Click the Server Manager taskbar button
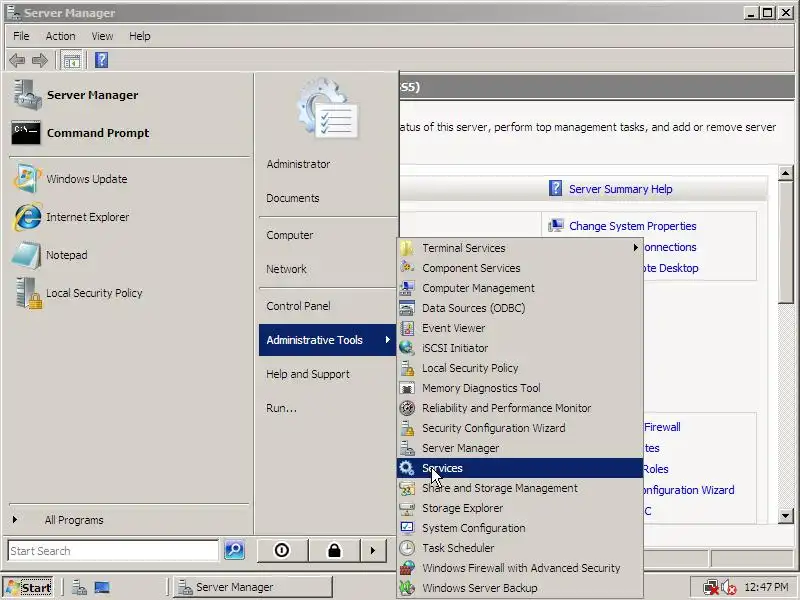Image resolution: width=800 pixels, height=600 pixels. click(x=253, y=587)
